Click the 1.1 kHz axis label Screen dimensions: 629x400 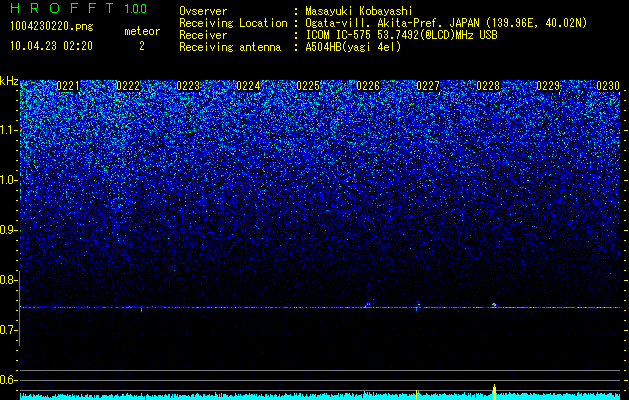9,130
